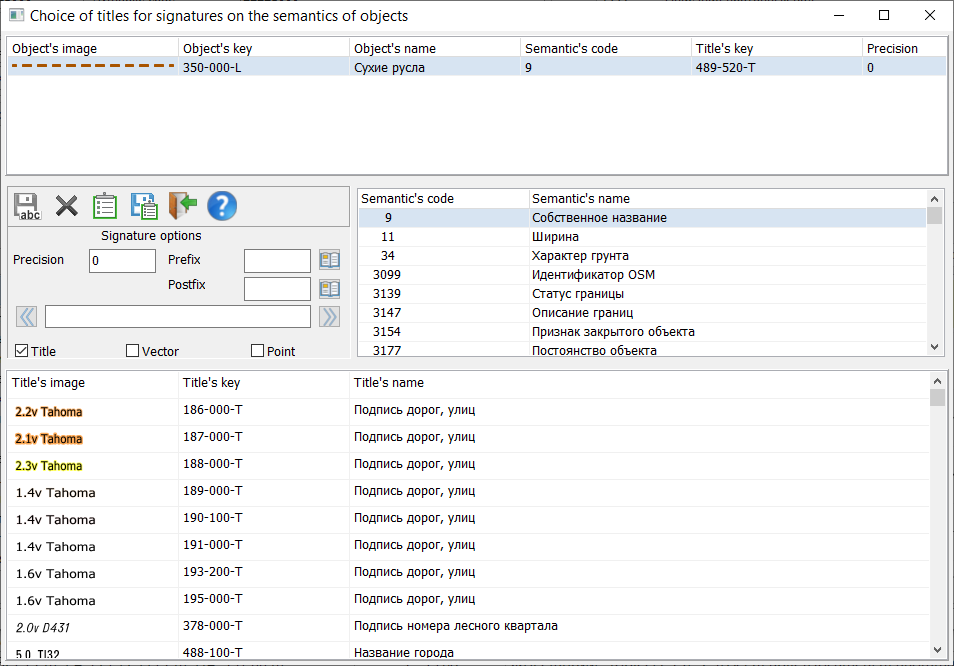Viewport: 954px width, 666px height.
Task: Open the book icon next to Postfix
Action: point(330,289)
